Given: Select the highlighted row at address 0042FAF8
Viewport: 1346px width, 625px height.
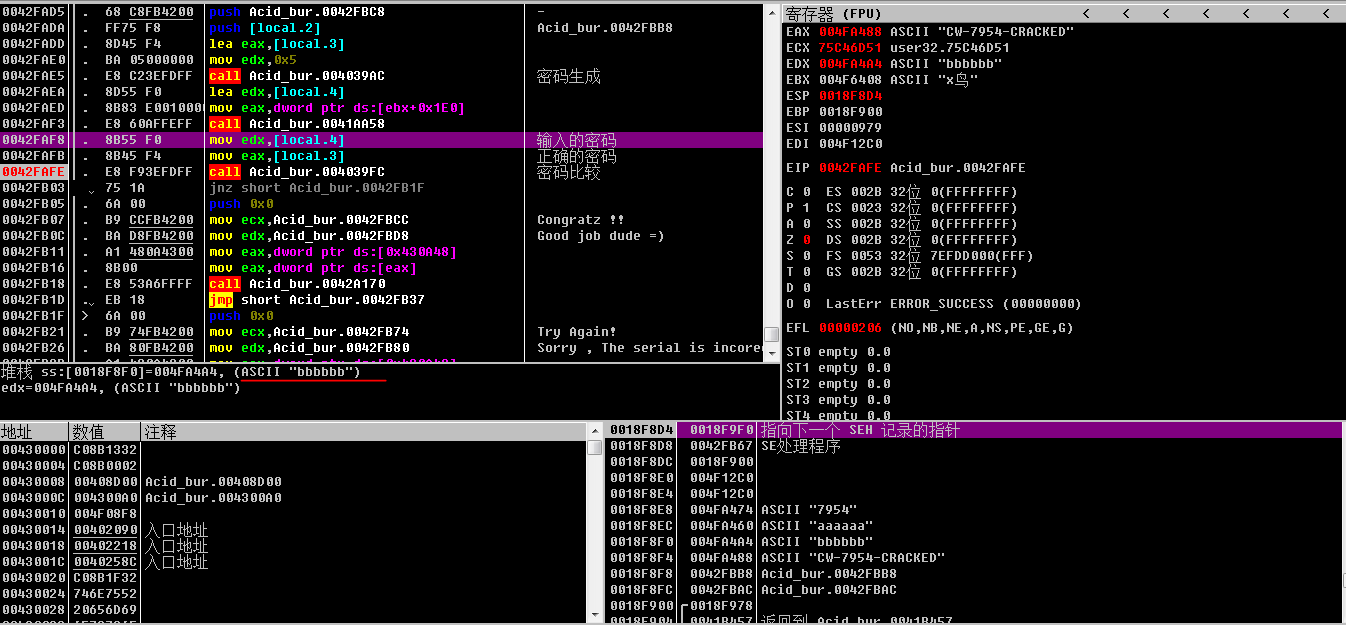Looking at the screenshot, I should tap(380, 140).
